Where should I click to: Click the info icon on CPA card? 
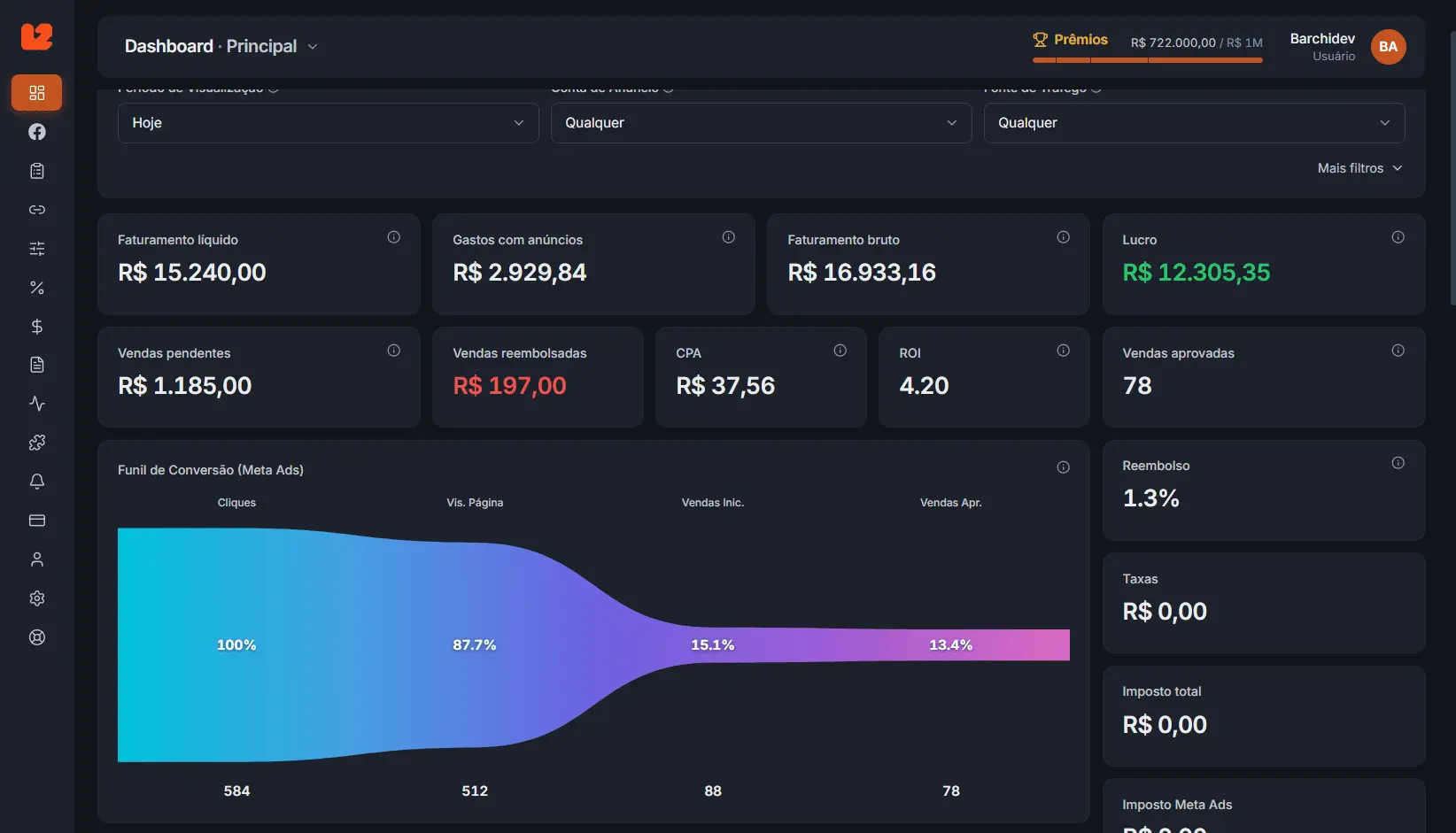click(840, 351)
